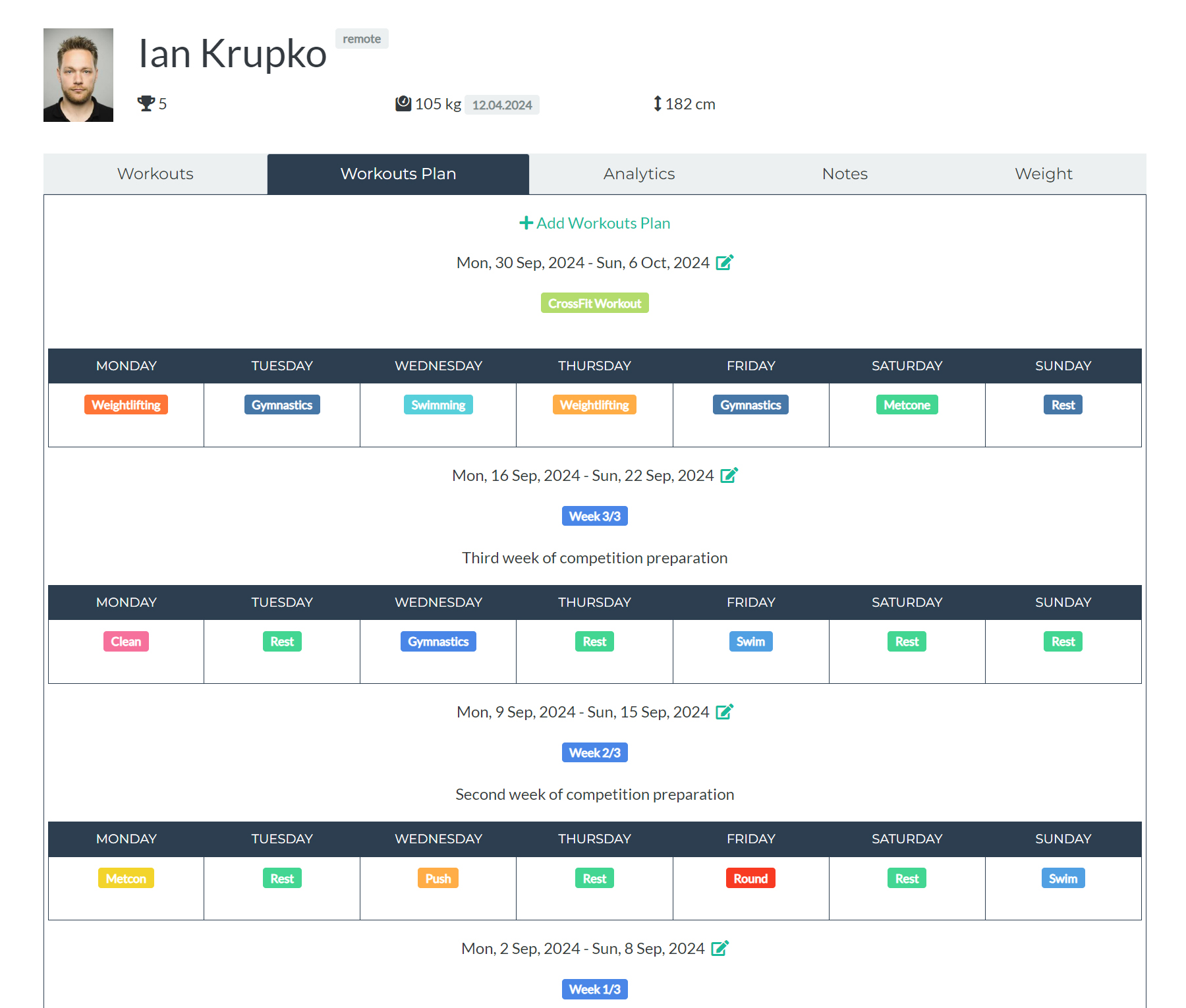The width and height of the screenshot is (1186, 1008).
Task: Open the Analytics tab
Action: 638,174
